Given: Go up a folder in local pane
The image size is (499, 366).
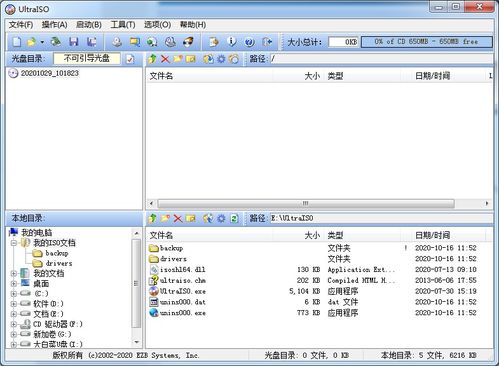Looking at the screenshot, I should [152, 219].
